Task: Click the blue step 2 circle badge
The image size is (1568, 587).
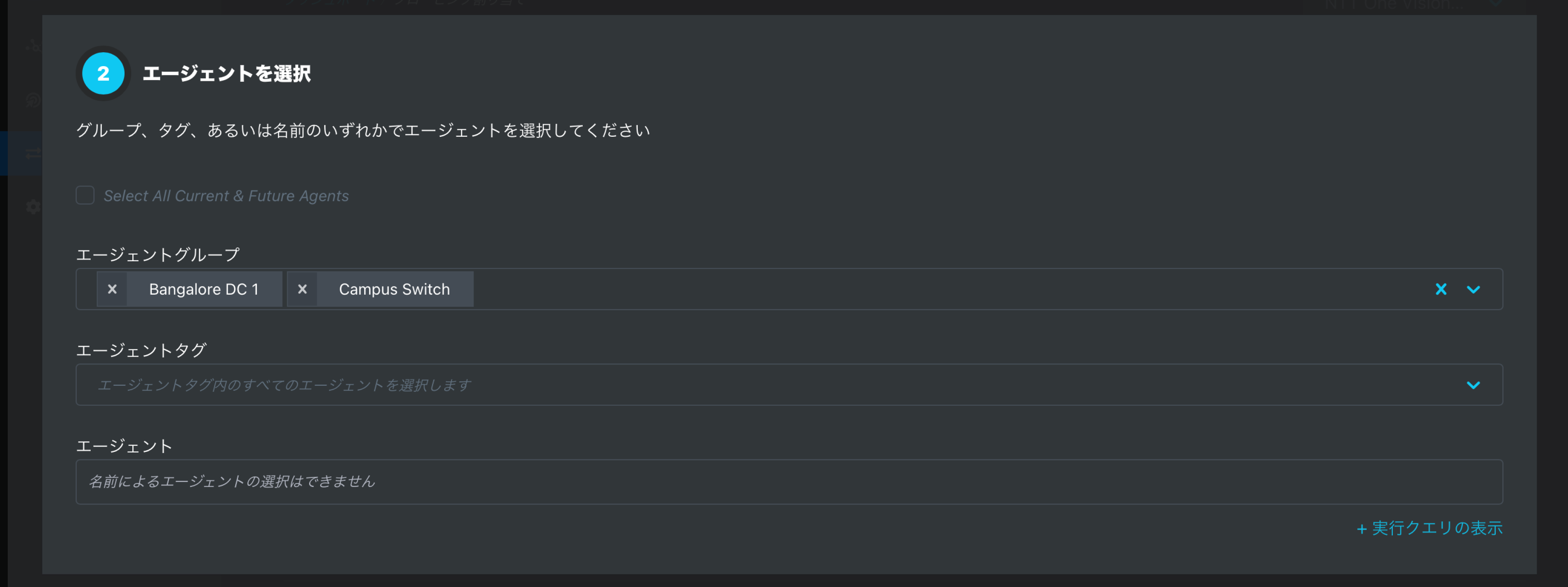Action: pos(103,73)
